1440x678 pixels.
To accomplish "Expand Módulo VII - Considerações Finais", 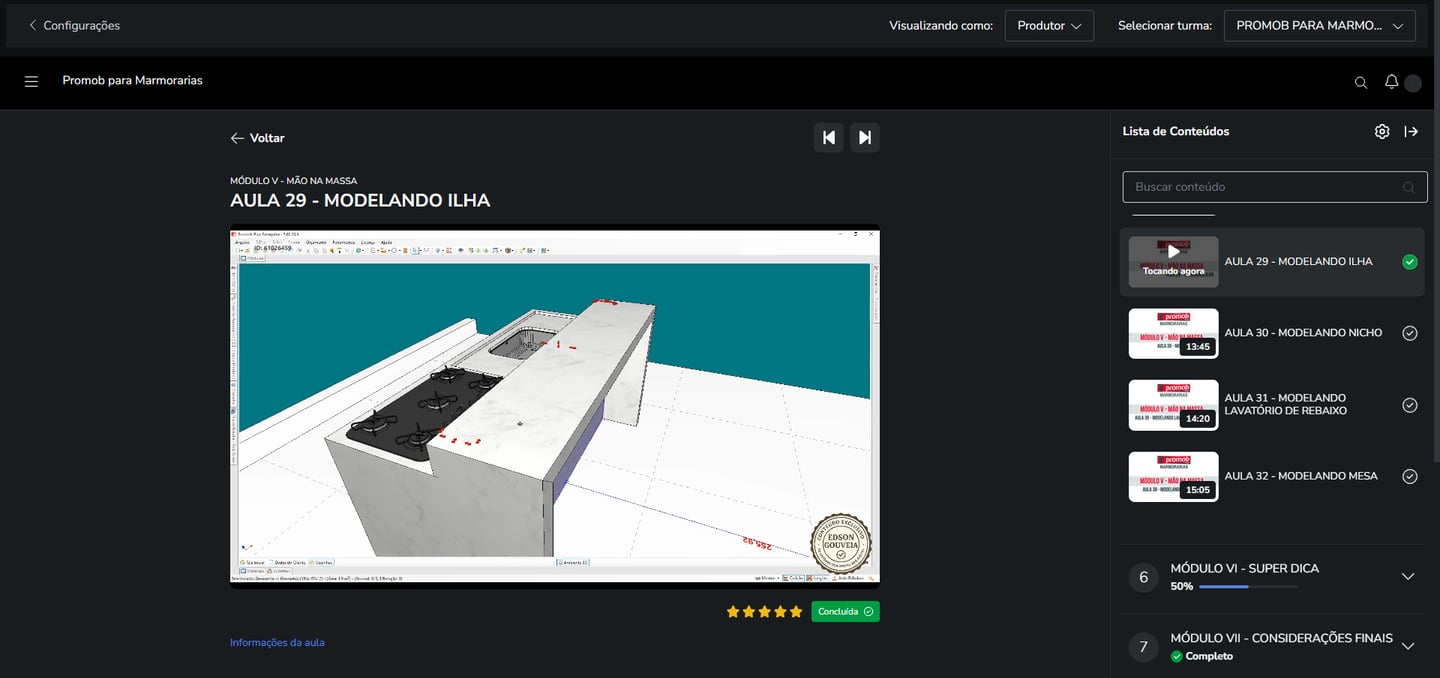I will pos(1408,646).
